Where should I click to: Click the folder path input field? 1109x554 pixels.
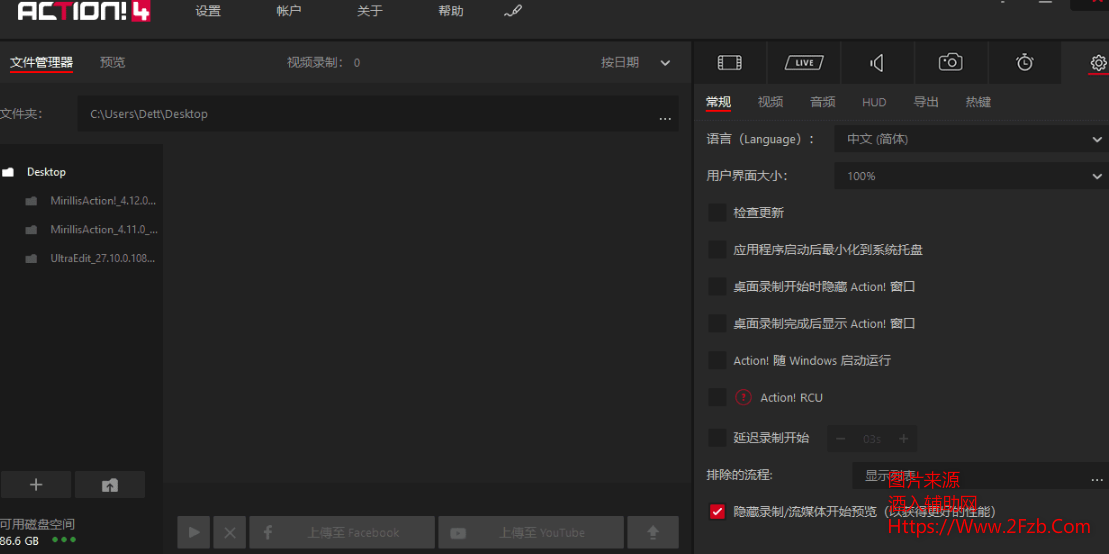pyautogui.click(x=378, y=114)
